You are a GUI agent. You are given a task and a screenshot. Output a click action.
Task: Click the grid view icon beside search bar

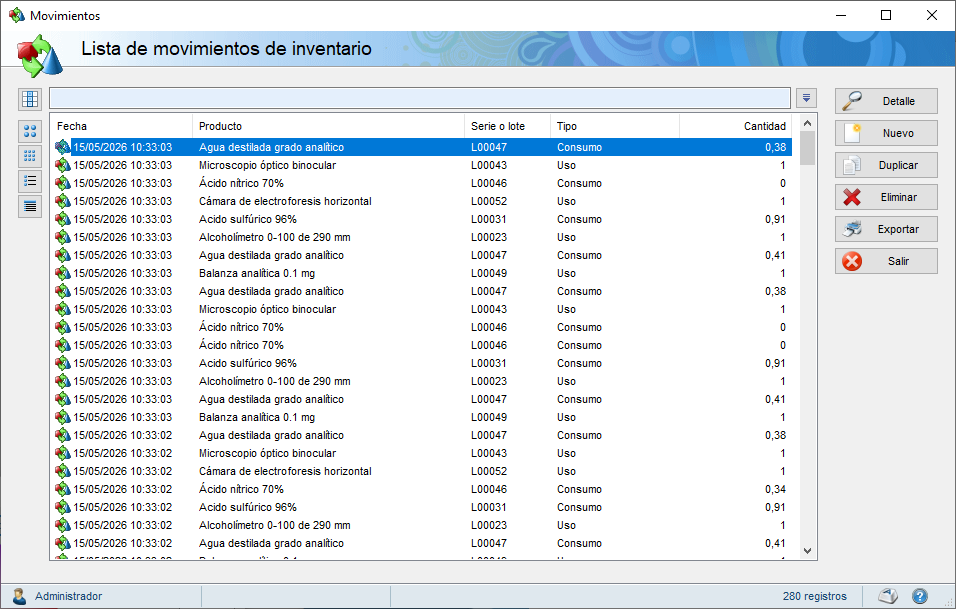[30, 99]
